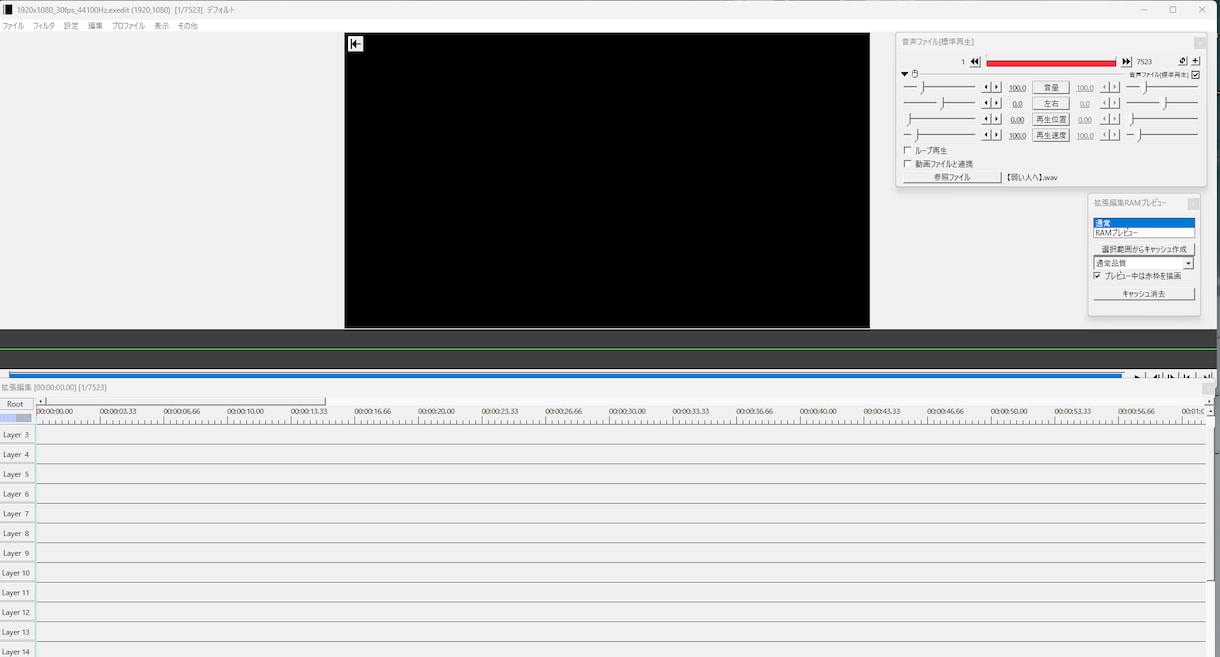Open the 通常品質 quality dropdown
1220x657 pixels.
[x=1189, y=264]
